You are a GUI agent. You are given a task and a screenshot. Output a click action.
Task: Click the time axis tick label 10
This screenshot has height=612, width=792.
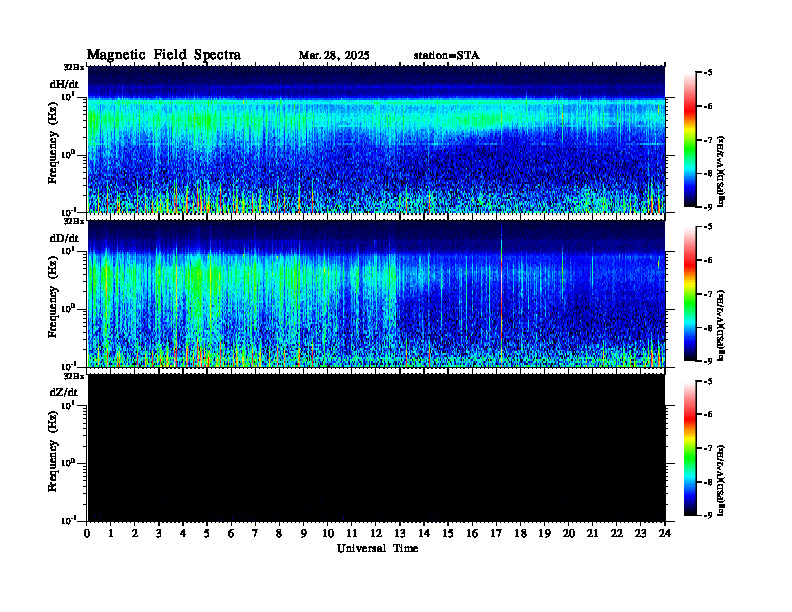click(x=328, y=533)
